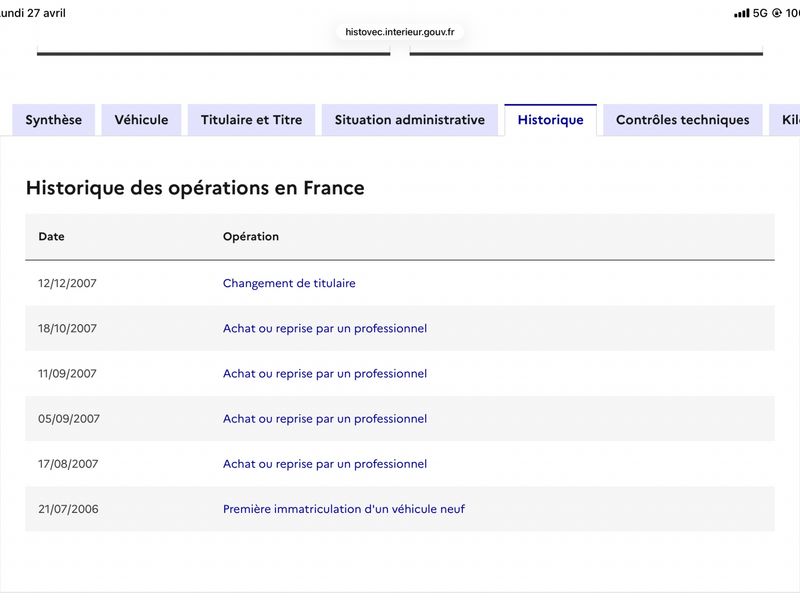Switch to the Véhicule tab
Viewport: 800px width, 600px height.
pyautogui.click(x=141, y=120)
